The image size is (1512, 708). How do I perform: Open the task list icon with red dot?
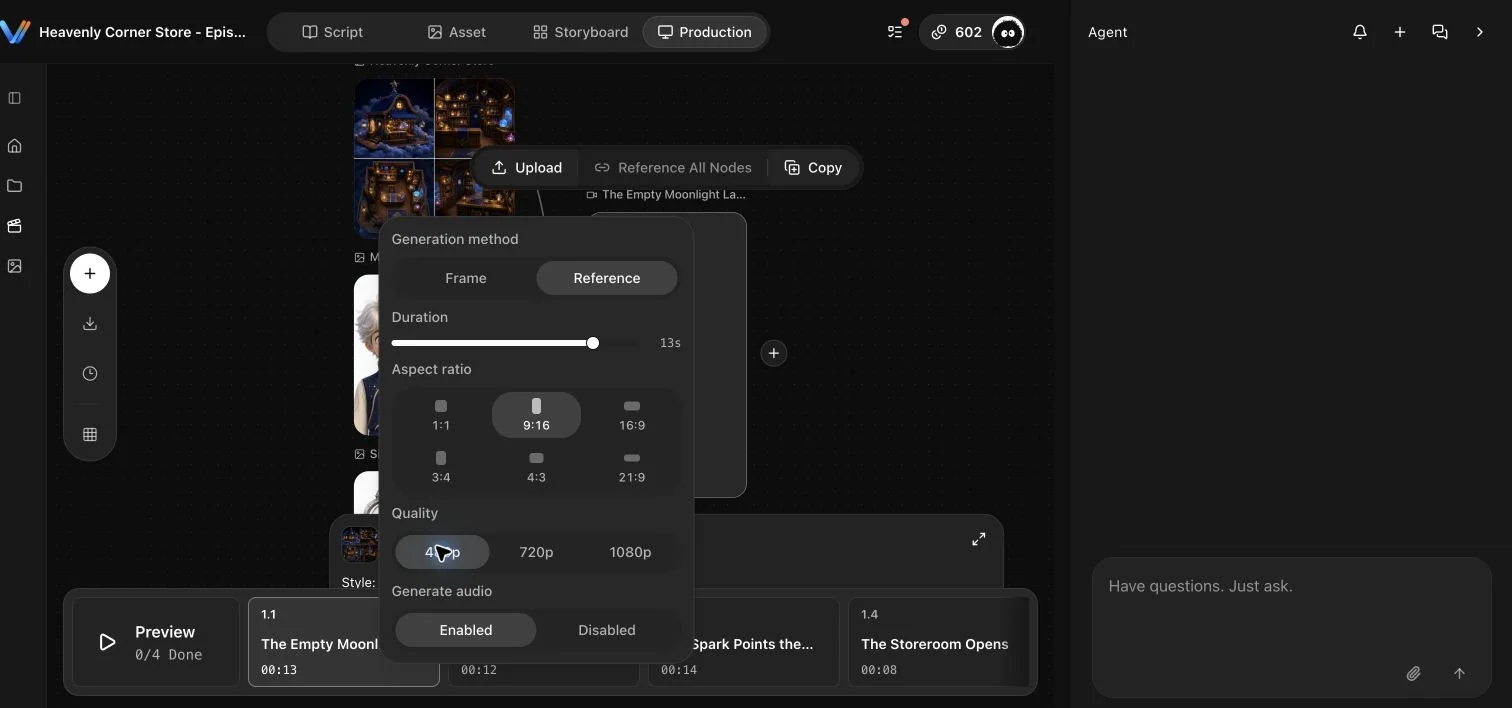pos(895,32)
